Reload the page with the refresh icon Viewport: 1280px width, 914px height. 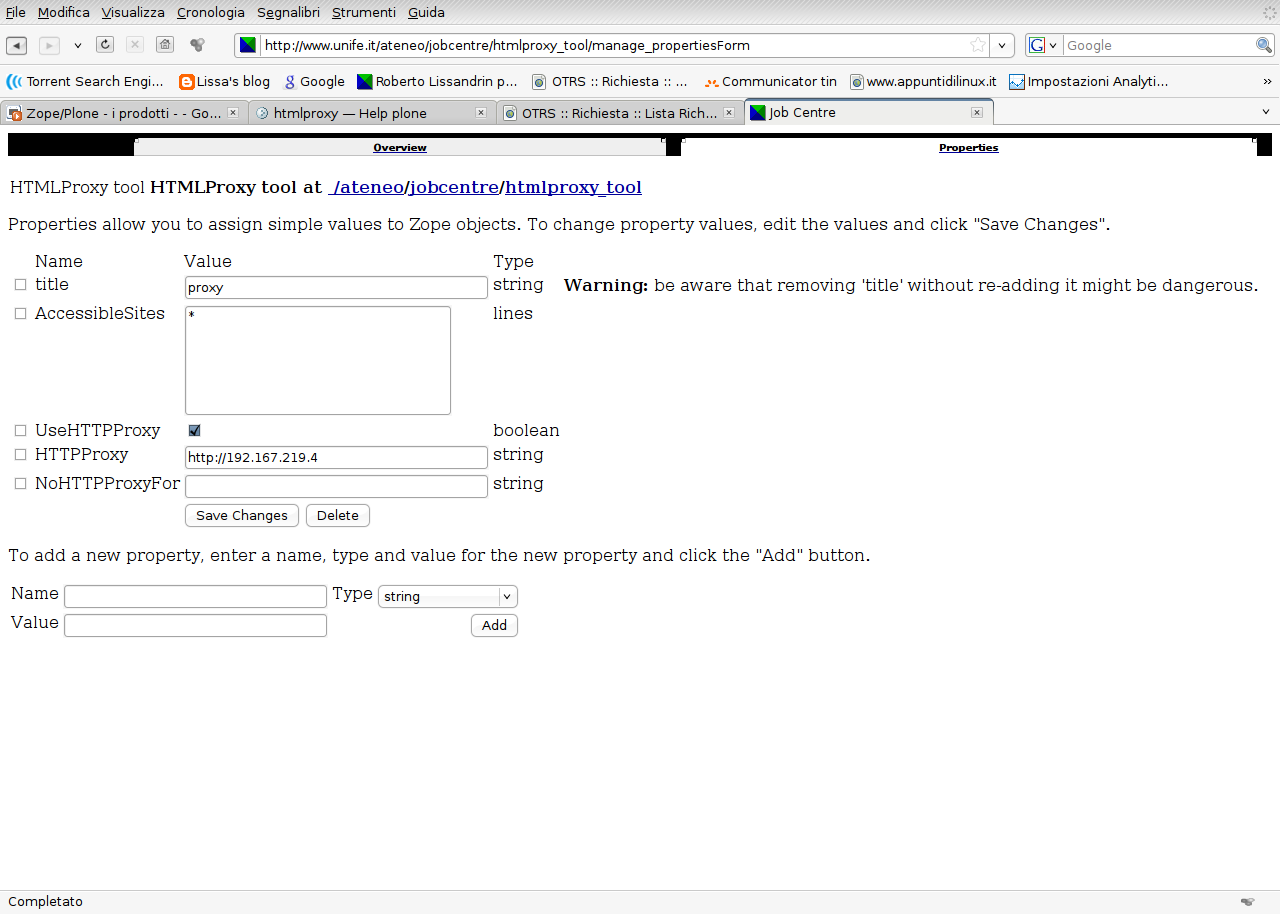tap(105, 45)
